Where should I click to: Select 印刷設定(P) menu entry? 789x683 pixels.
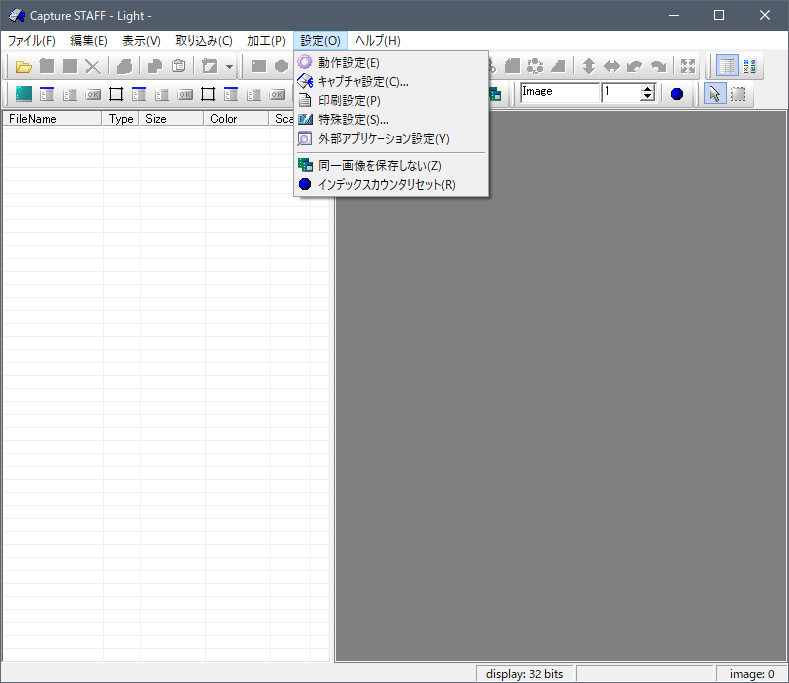(391, 101)
